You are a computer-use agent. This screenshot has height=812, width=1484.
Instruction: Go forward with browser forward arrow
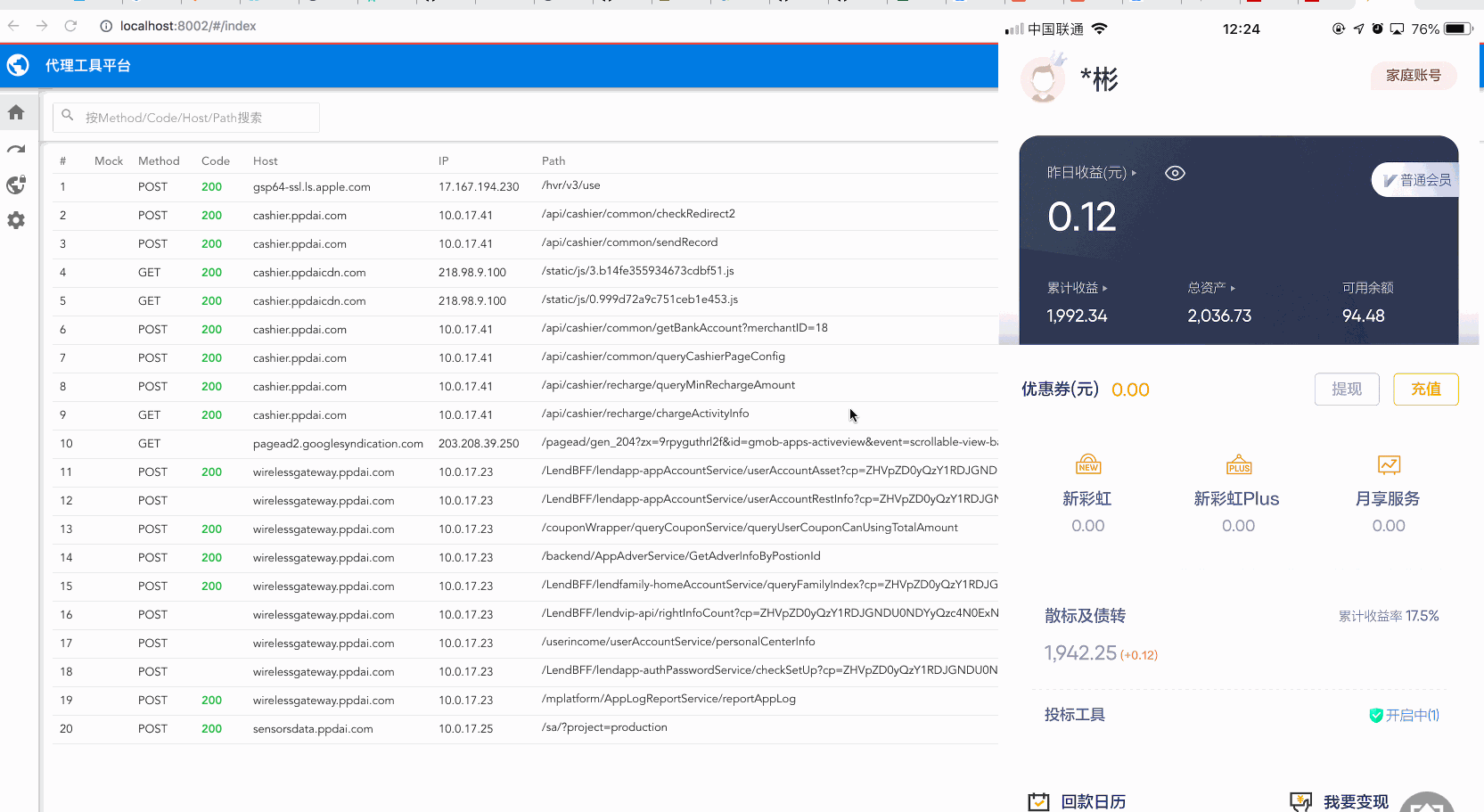coord(42,26)
